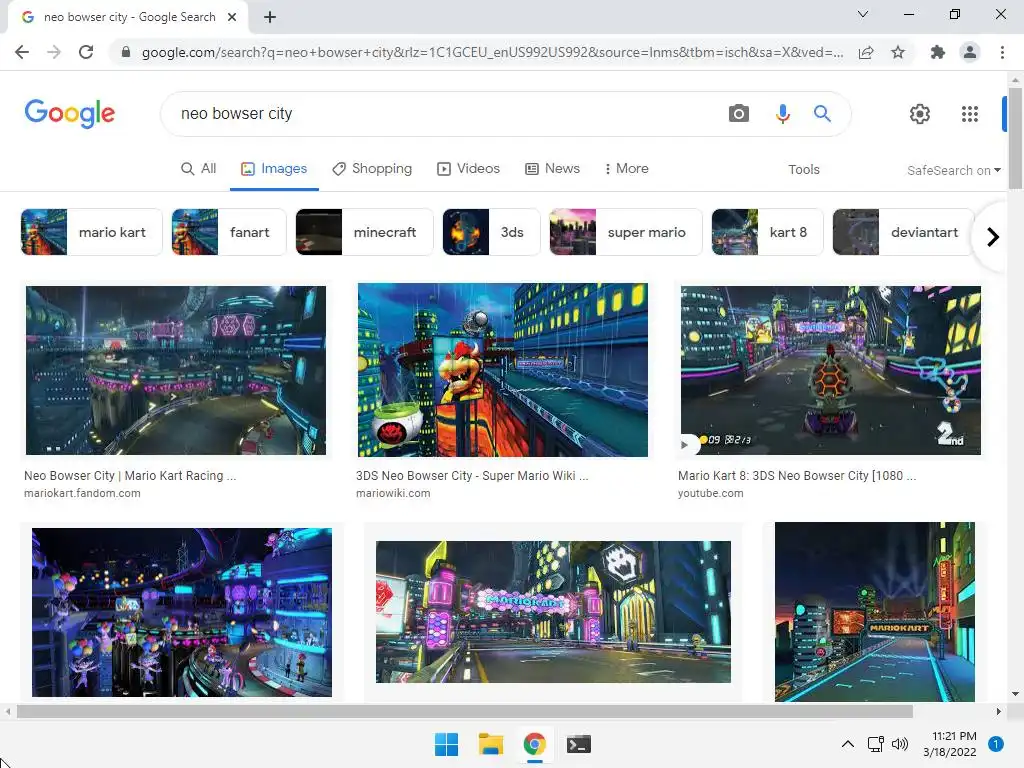The width and height of the screenshot is (1024, 768).
Task: Show hidden system tray icons
Action: (848, 744)
